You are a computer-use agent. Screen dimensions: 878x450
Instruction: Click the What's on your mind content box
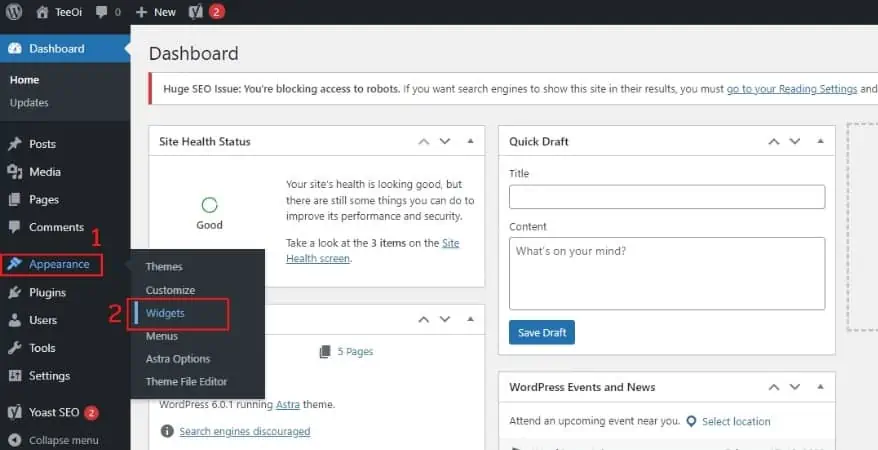pyautogui.click(x=667, y=274)
